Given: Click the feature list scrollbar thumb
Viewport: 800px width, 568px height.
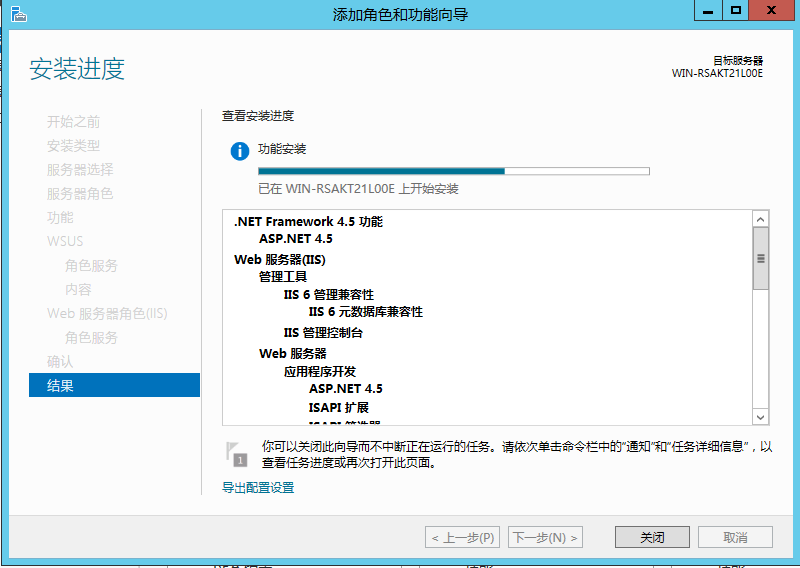Looking at the screenshot, I should [760, 259].
